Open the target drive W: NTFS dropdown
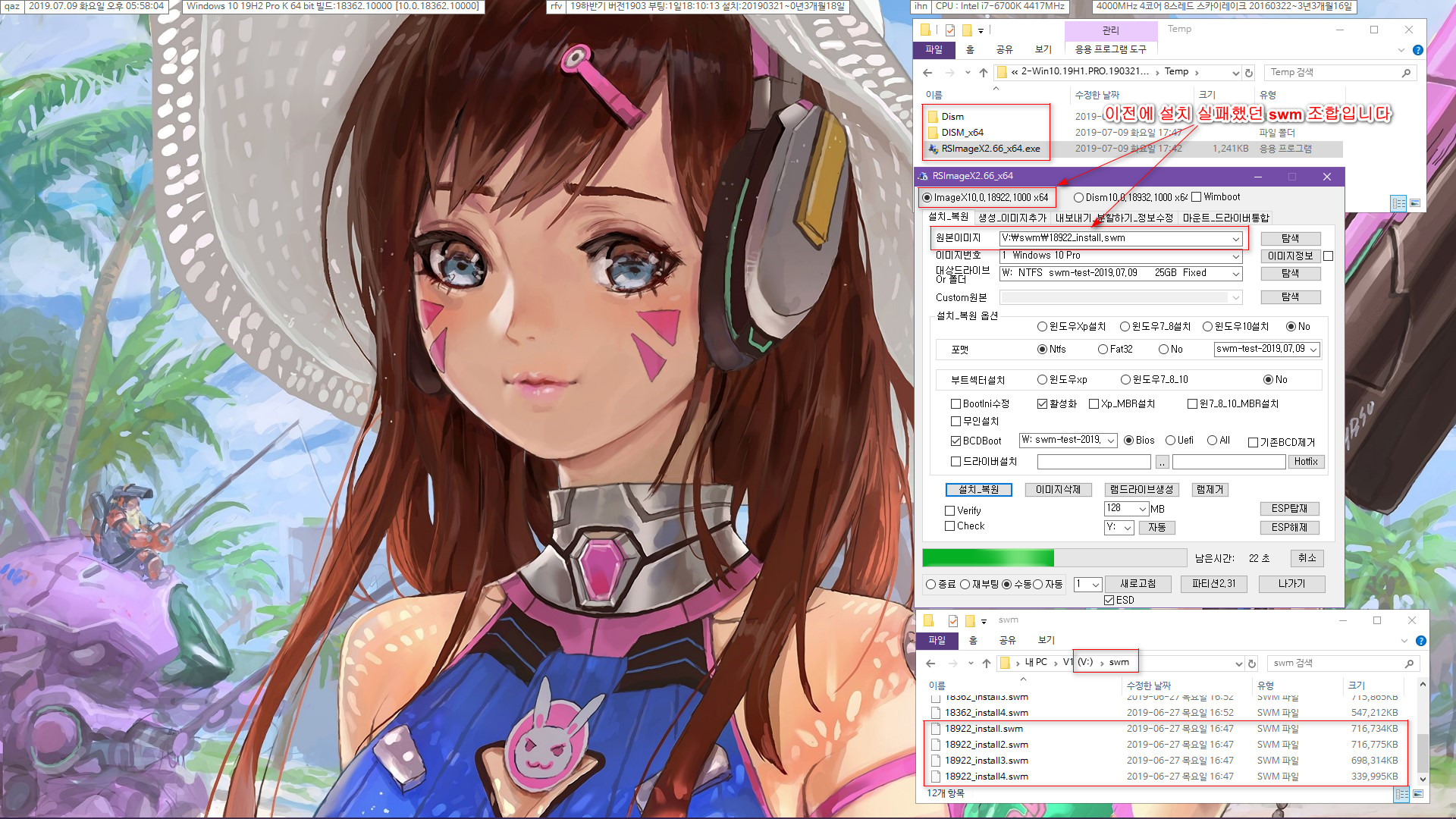Viewport: 1456px width, 819px height. (x=1235, y=274)
